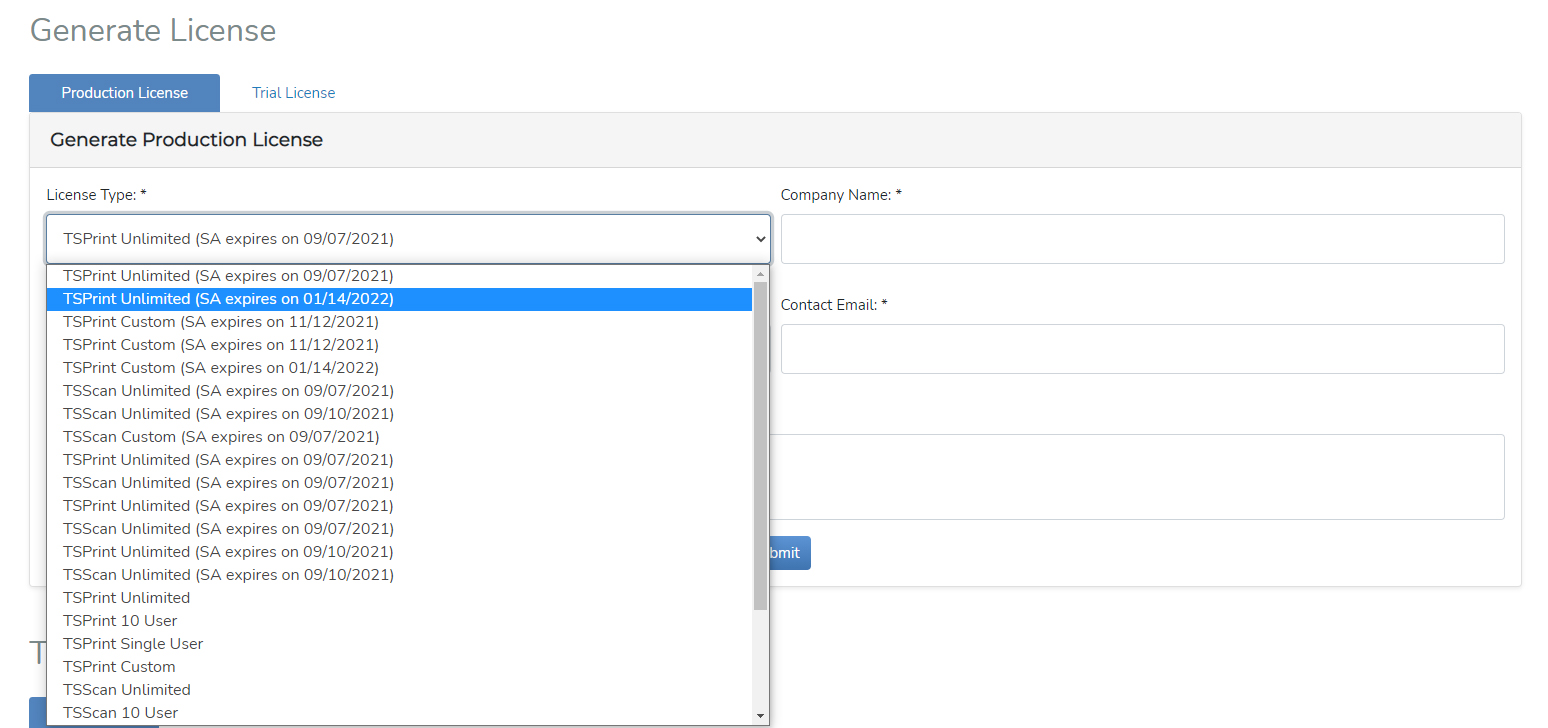Collapse the License Type select box

pyautogui.click(x=408, y=239)
